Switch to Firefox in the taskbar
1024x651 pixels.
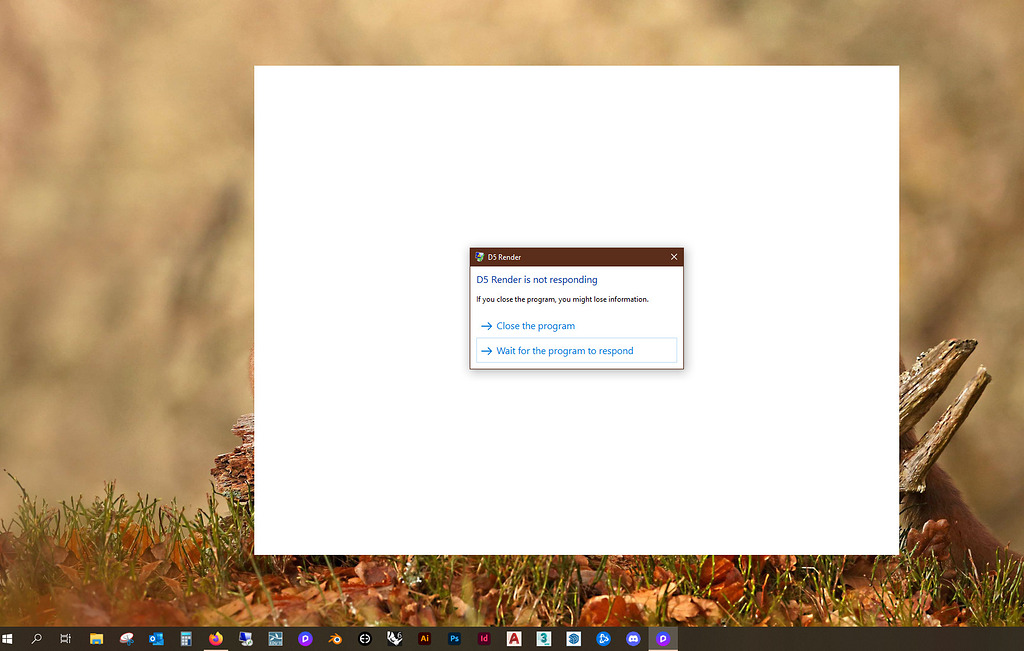click(x=216, y=639)
